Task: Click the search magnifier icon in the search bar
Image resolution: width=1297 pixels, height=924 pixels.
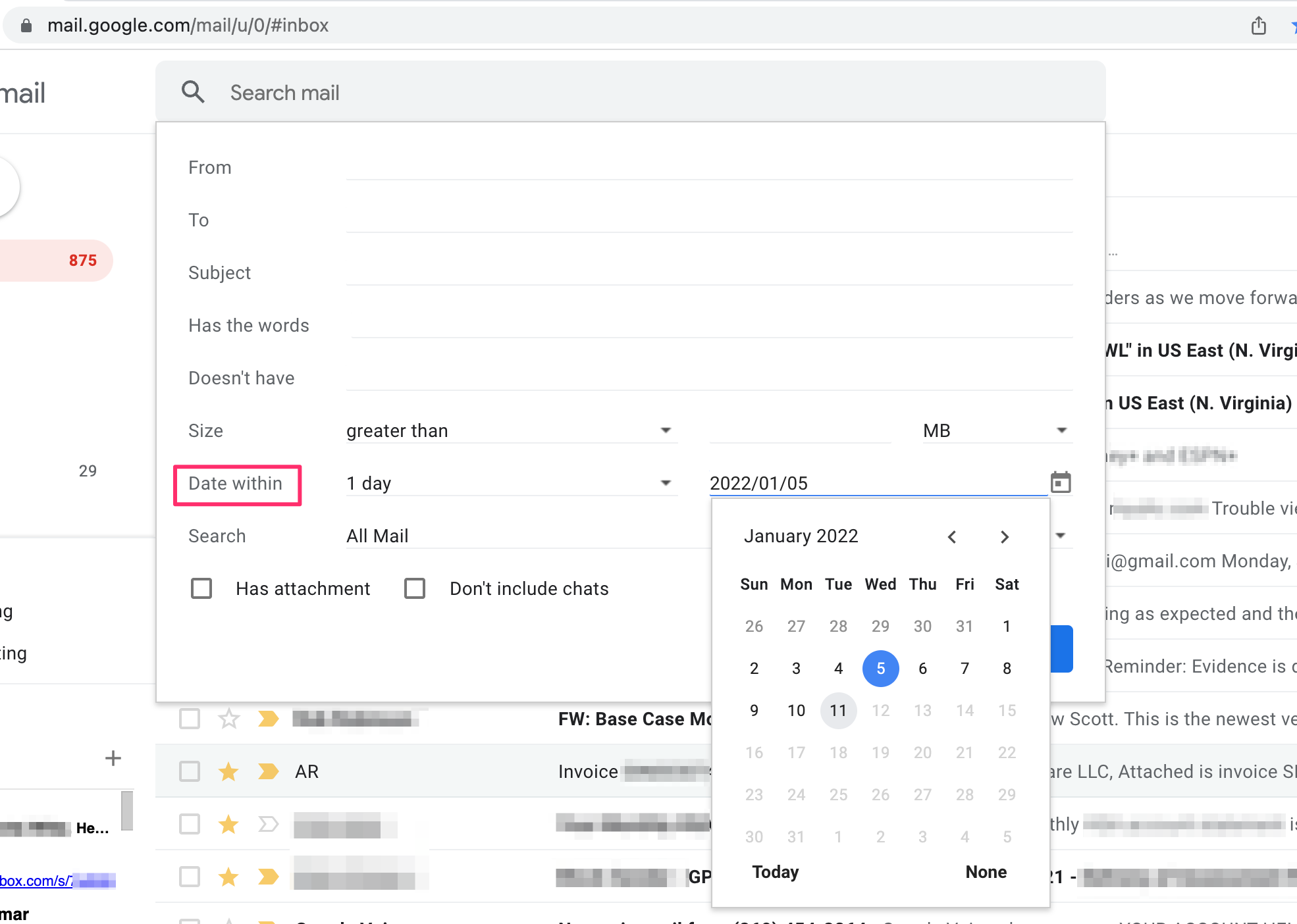Action: point(193,91)
